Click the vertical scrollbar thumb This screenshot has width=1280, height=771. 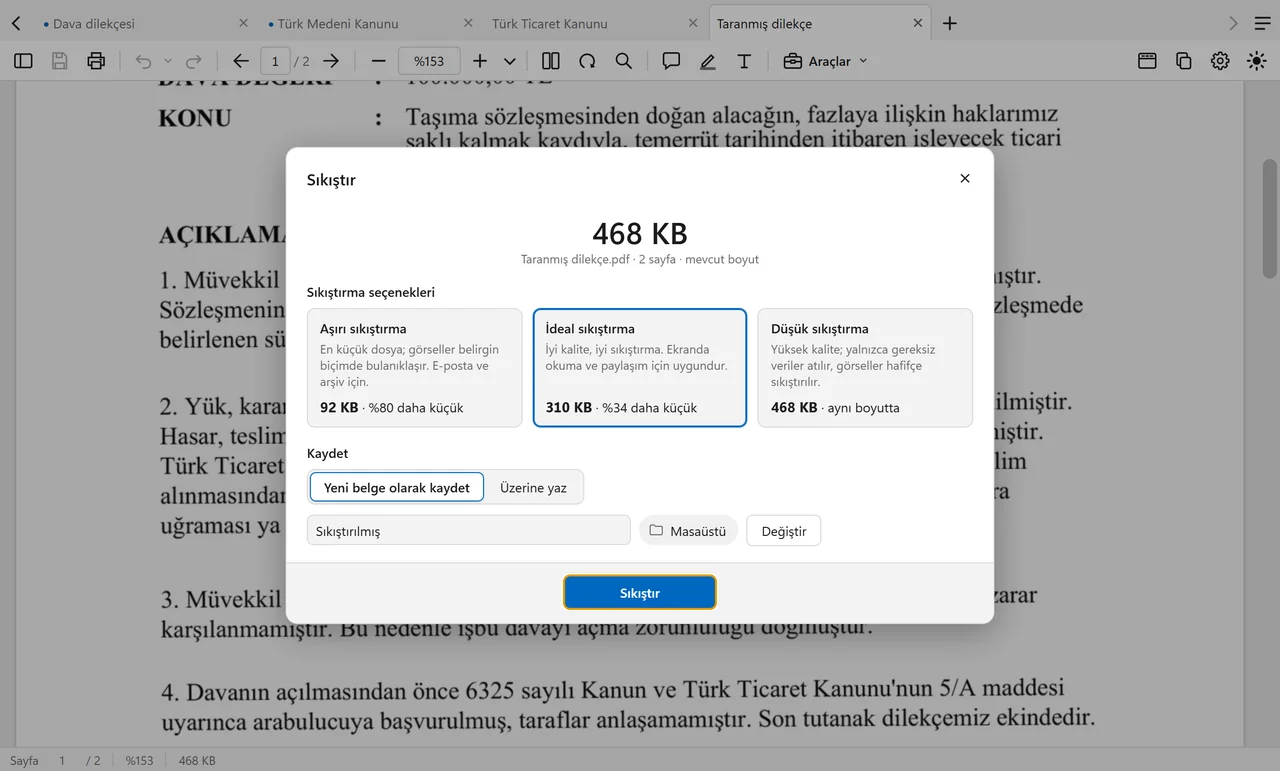pyautogui.click(x=1270, y=218)
